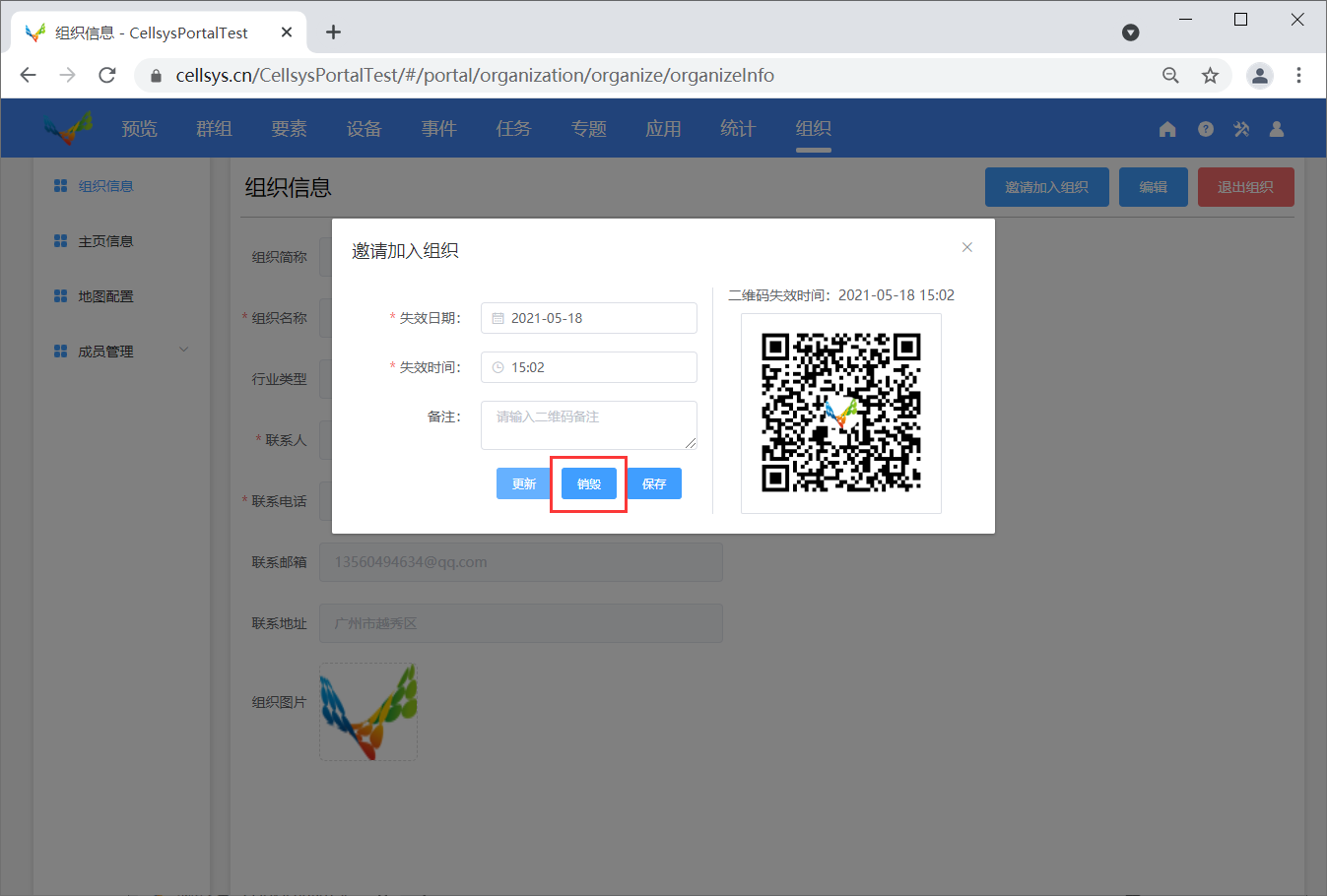Go back with browser back arrow
This screenshot has width=1327, height=896.
coord(28,75)
